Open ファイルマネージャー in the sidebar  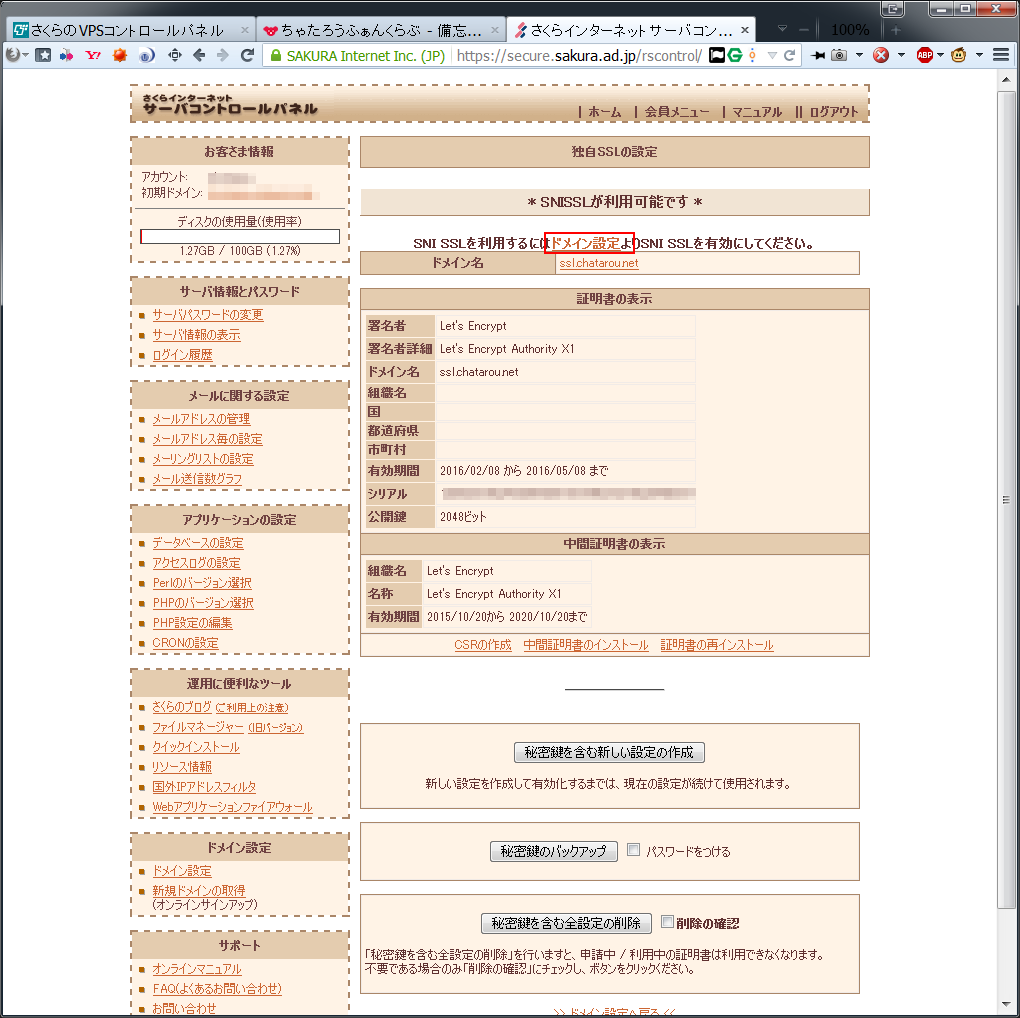click(x=198, y=727)
